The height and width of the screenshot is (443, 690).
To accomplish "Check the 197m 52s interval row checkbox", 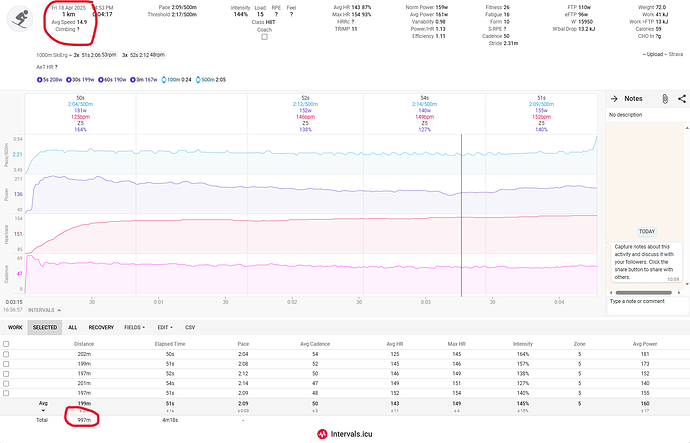I will 6,373.
